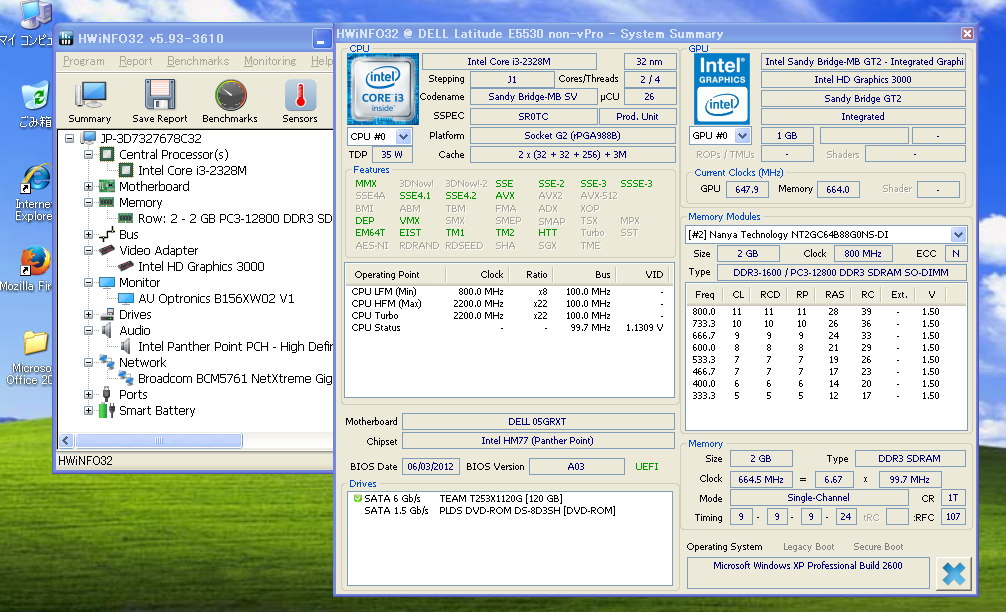
Task: Click Intel HM77 (Panther Point) chipset field
Action: coord(538,441)
